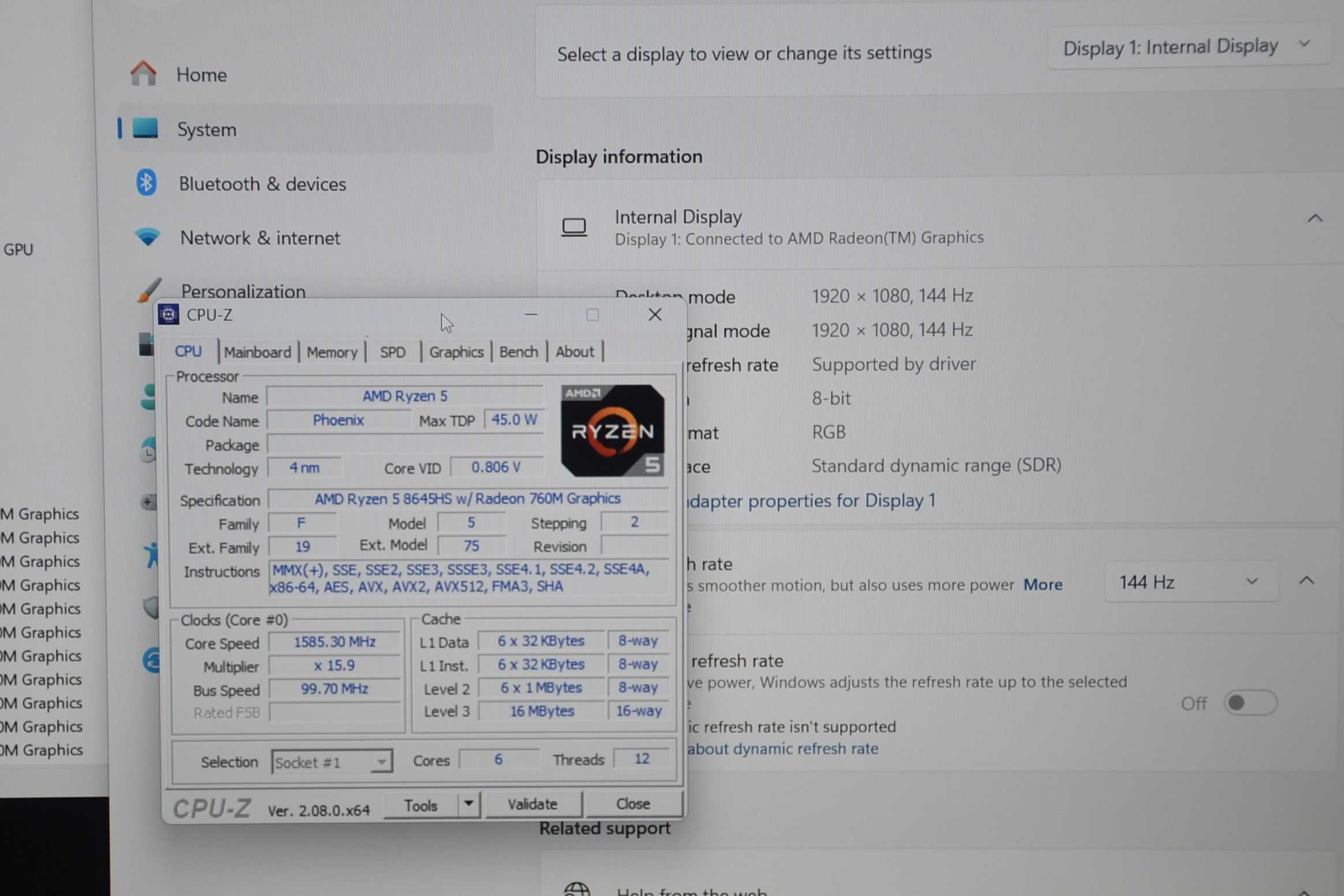Click the Validate button
Viewport: 1344px width, 896px height.
point(532,804)
